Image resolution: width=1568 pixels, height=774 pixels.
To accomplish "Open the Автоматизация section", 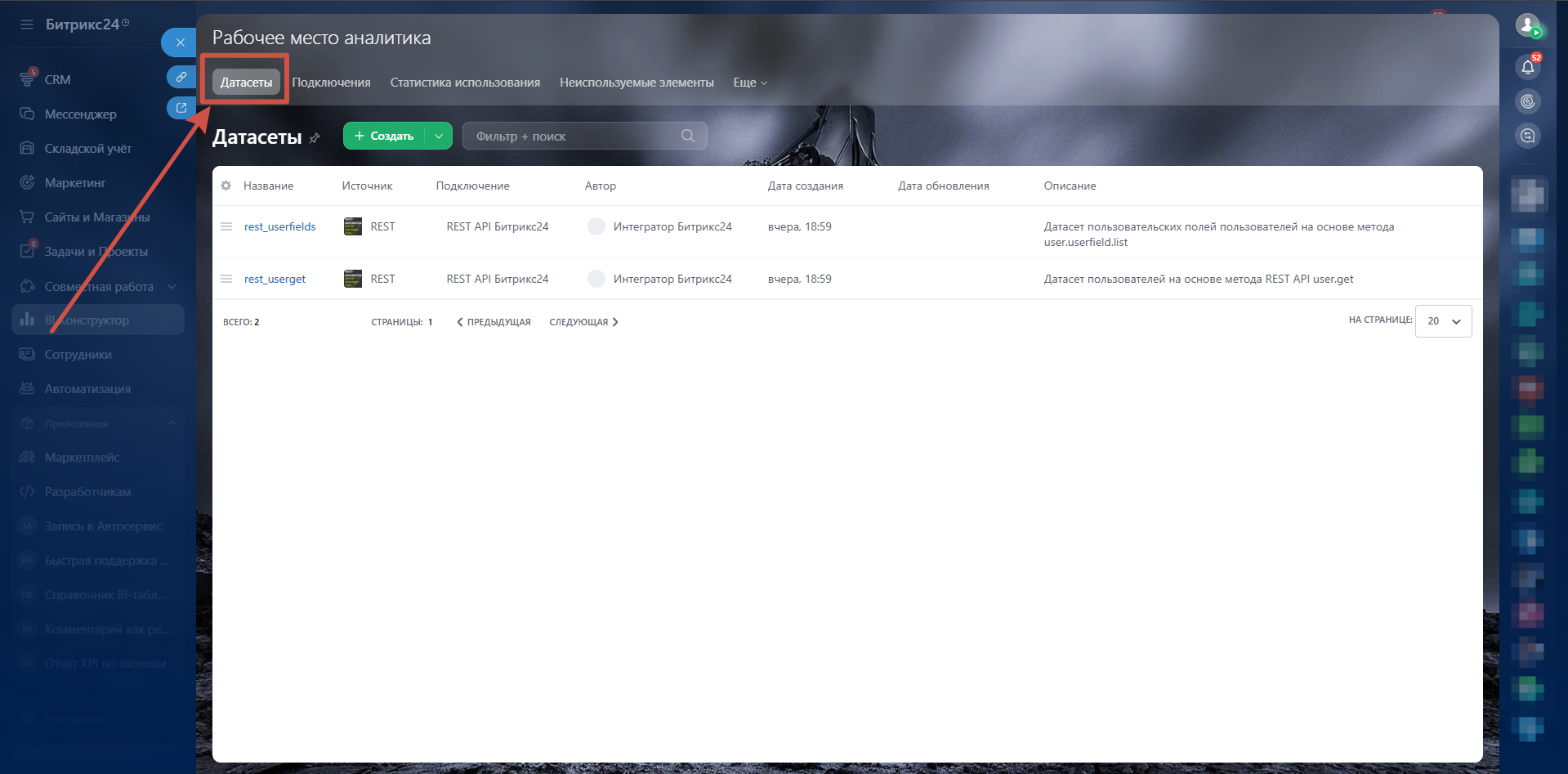I will coord(87,388).
